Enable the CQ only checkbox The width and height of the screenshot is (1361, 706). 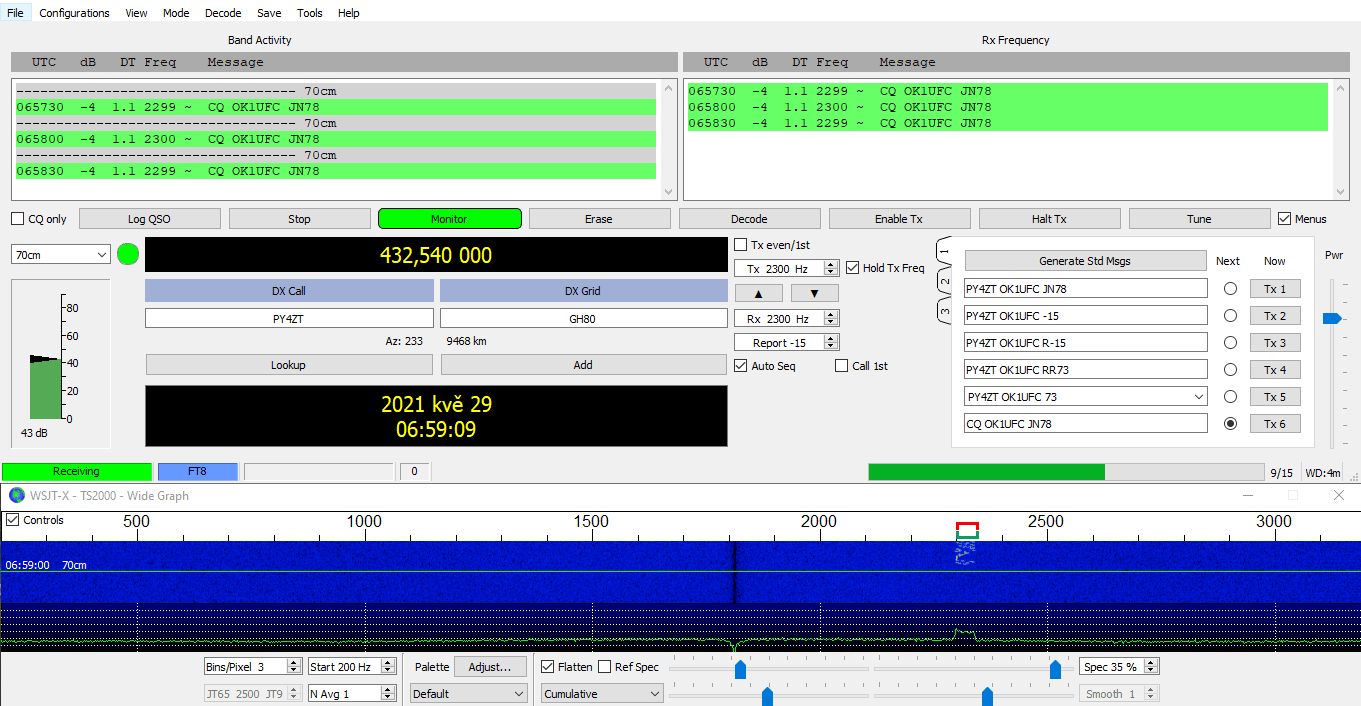(x=18, y=219)
